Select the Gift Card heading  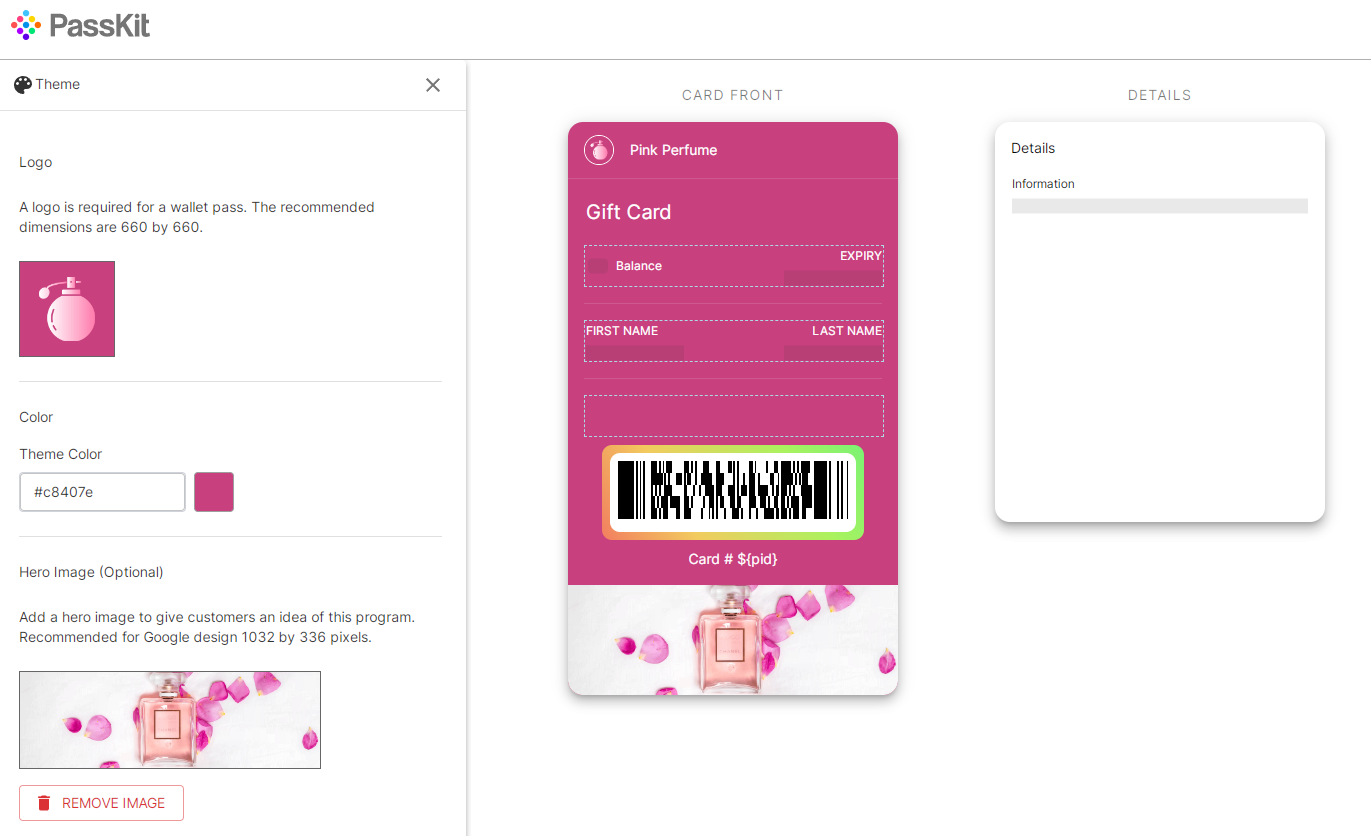point(628,212)
